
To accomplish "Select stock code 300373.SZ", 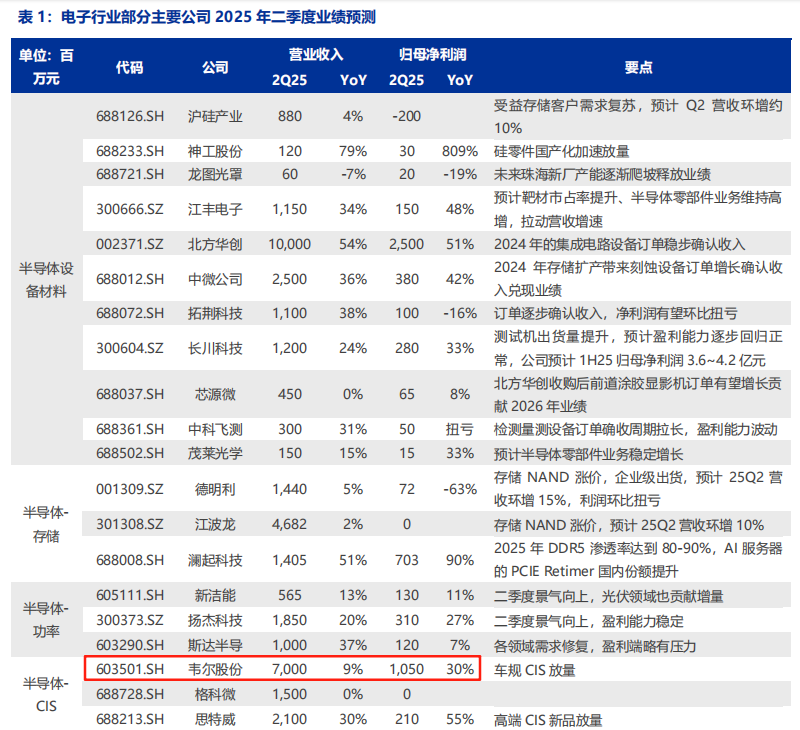I will click(x=130, y=620).
